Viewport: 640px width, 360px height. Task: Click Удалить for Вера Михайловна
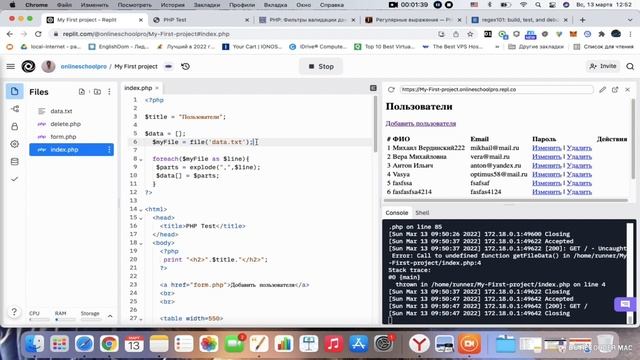tap(579, 157)
